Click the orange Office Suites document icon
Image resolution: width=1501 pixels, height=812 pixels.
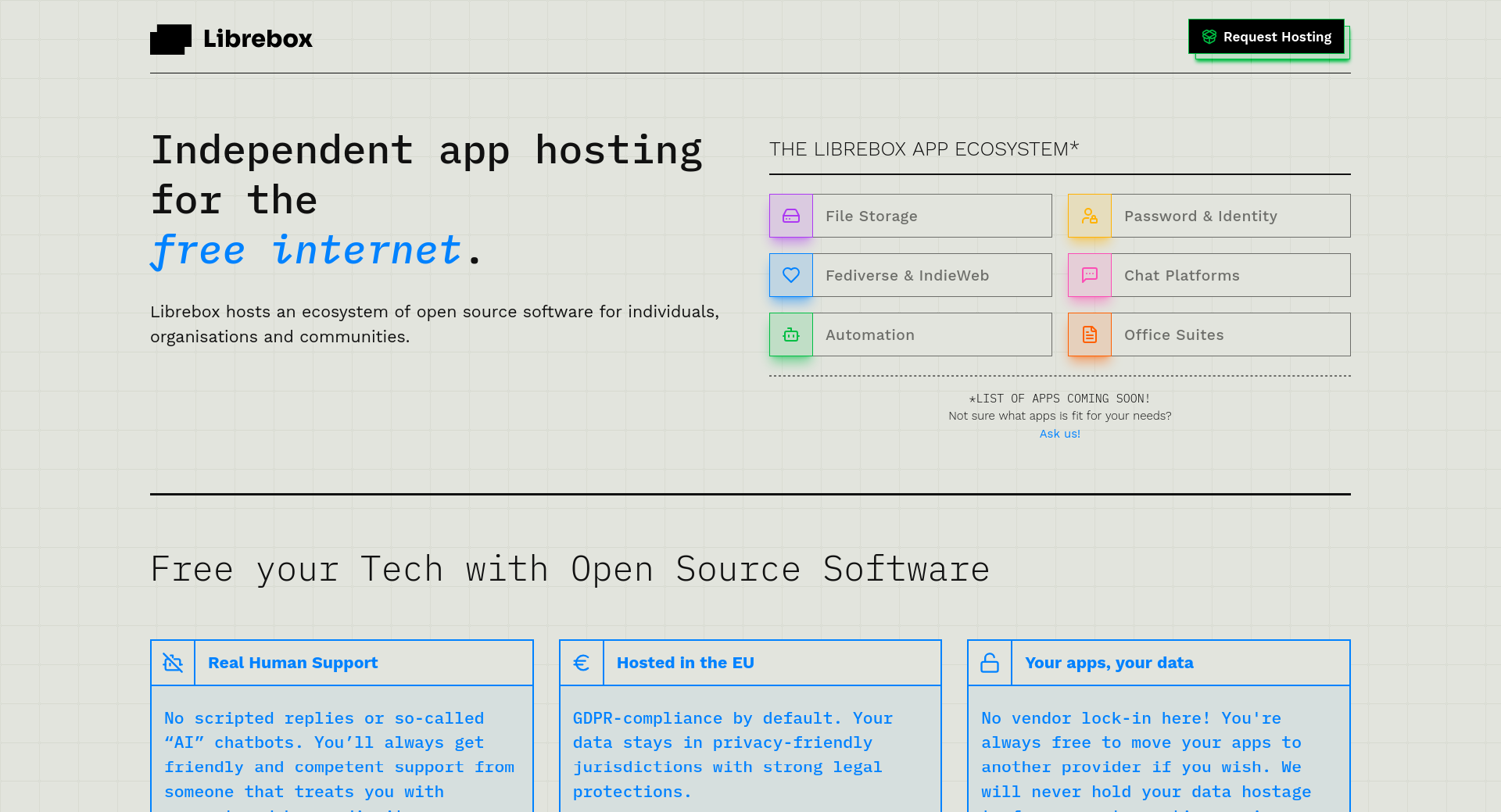click(x=1090, y=334)
